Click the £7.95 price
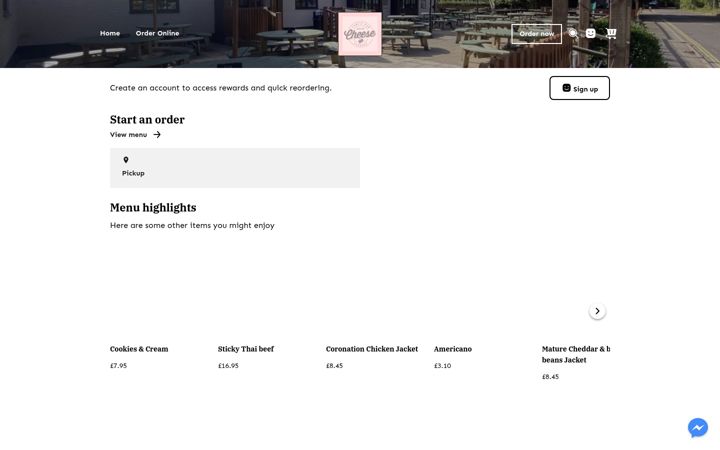Viewport: 720px width, 450px height. pos(118,366)
